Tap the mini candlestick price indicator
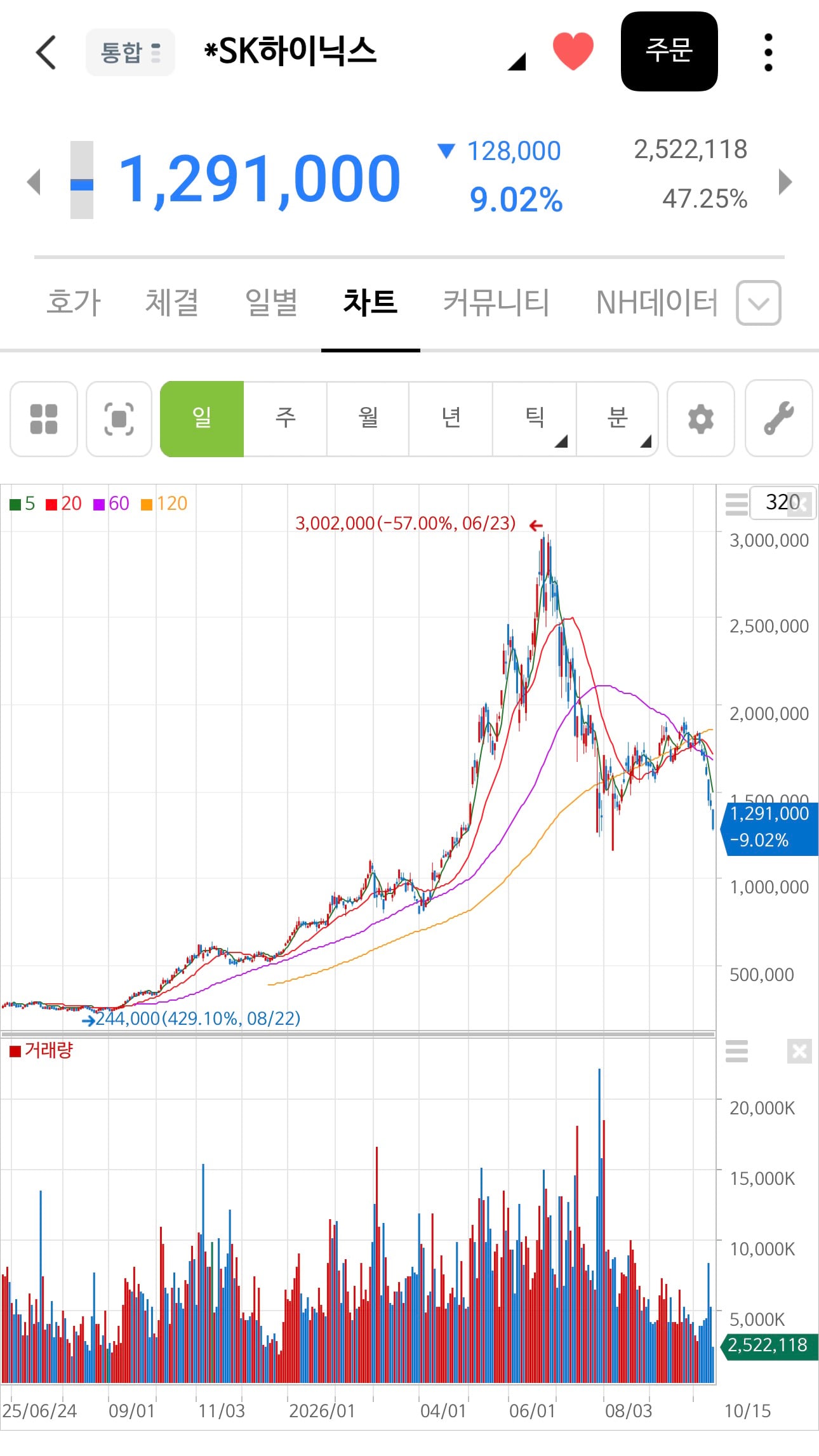The height and width of the screenshot is (1456, 819). pos(81,180)
